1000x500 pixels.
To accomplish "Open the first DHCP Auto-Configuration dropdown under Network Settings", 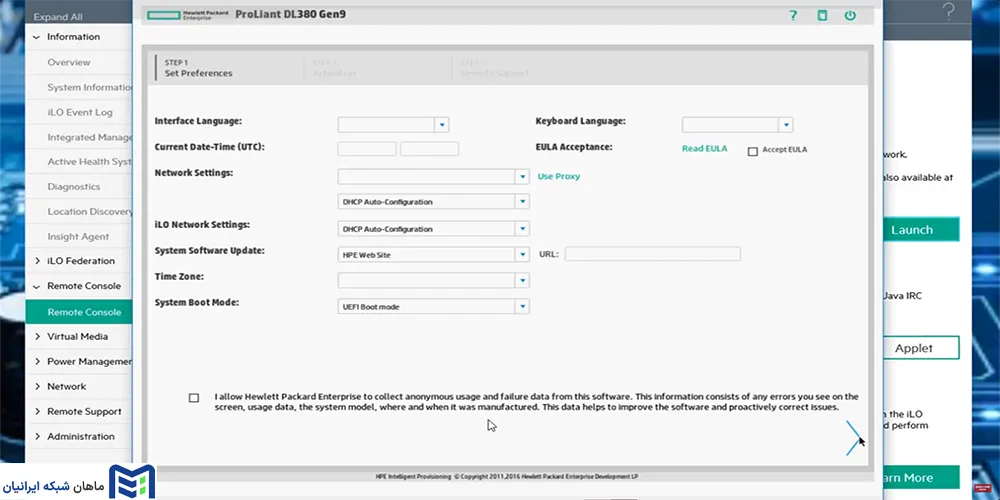I will [x=433, y=202].
